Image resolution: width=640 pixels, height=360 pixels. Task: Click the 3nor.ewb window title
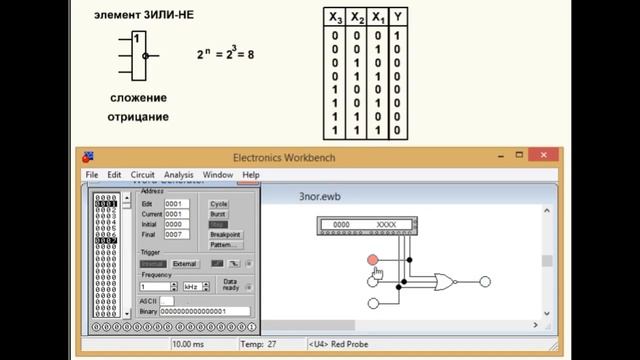point(320,197)
